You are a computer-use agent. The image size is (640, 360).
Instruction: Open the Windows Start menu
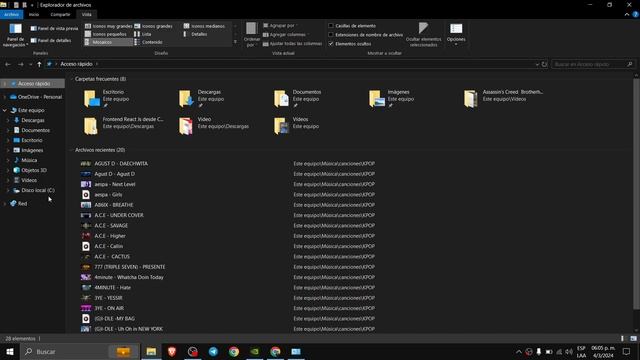click(10, 351)
